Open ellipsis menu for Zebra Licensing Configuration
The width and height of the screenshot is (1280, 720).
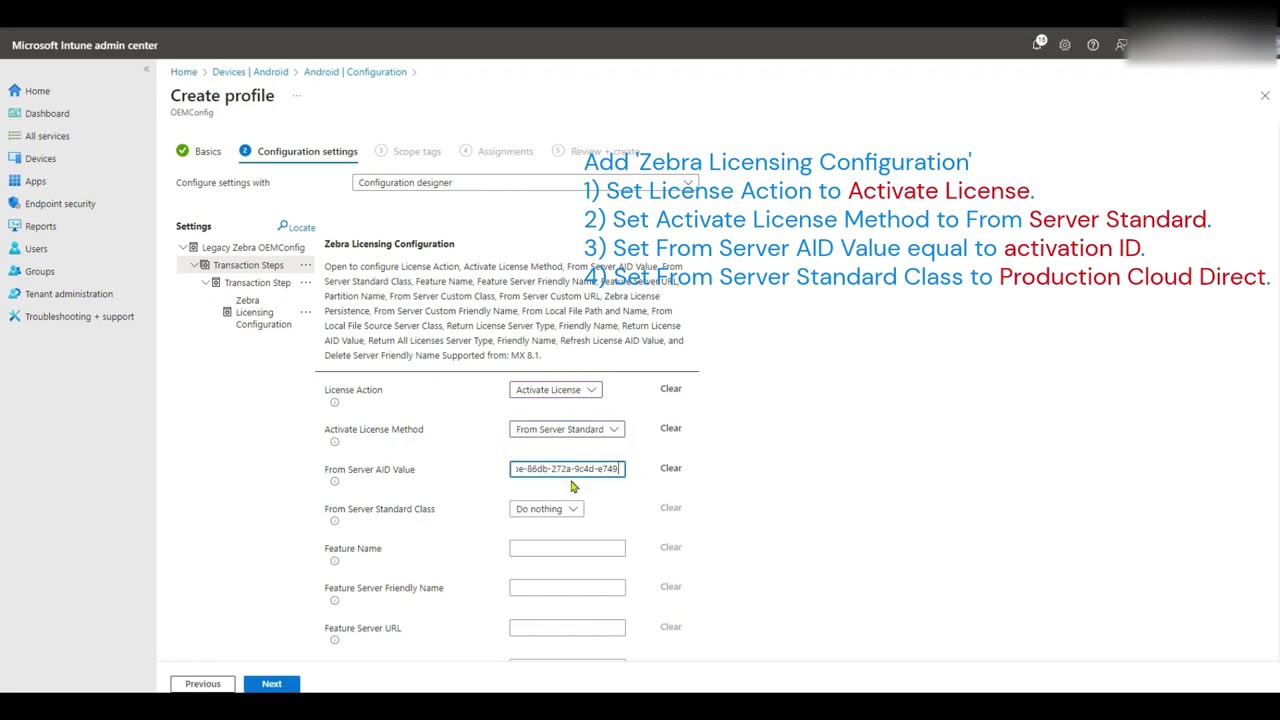[306, 312]
